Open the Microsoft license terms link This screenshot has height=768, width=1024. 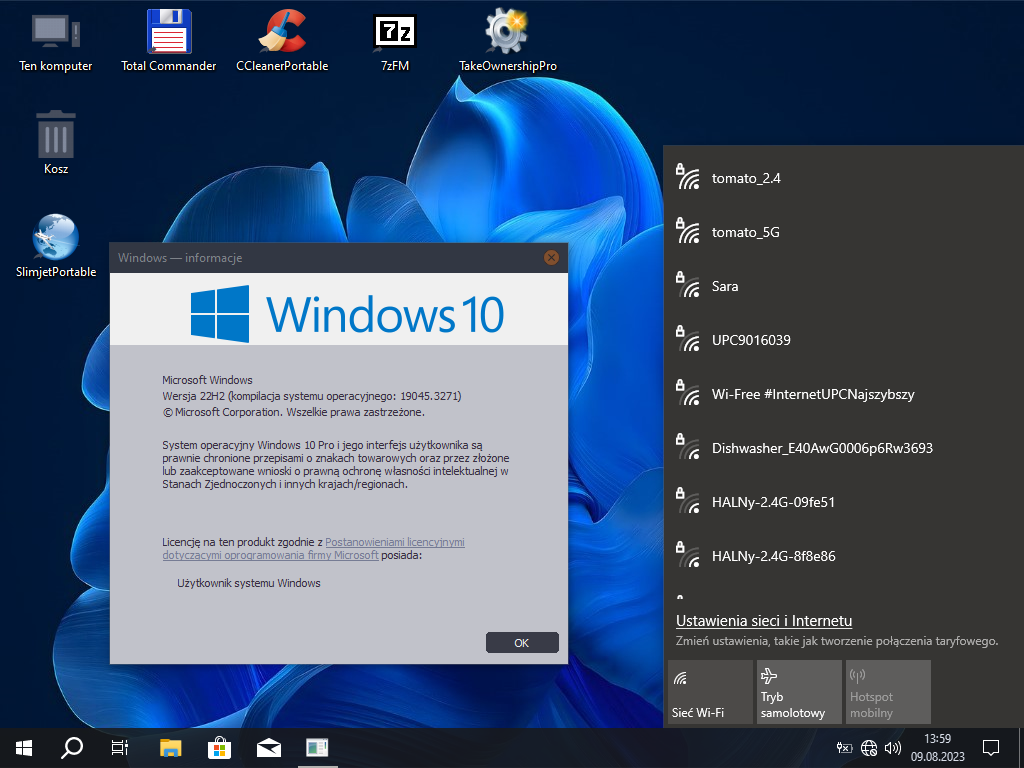(394, 543)
